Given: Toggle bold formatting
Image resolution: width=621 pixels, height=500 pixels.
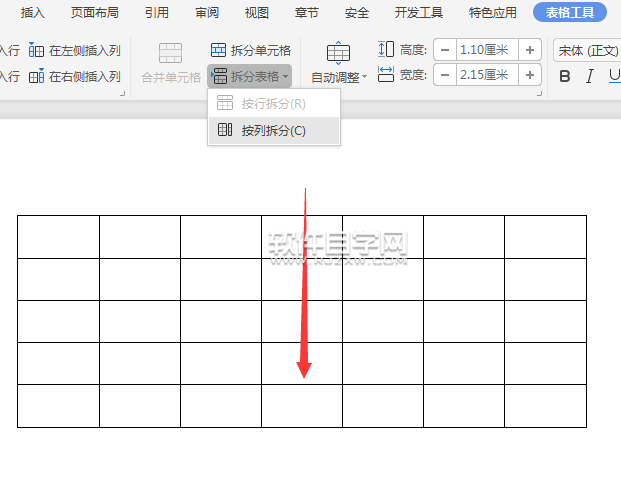Looking at the screenshot, I should pyautogui.click(x=565, y=76).
